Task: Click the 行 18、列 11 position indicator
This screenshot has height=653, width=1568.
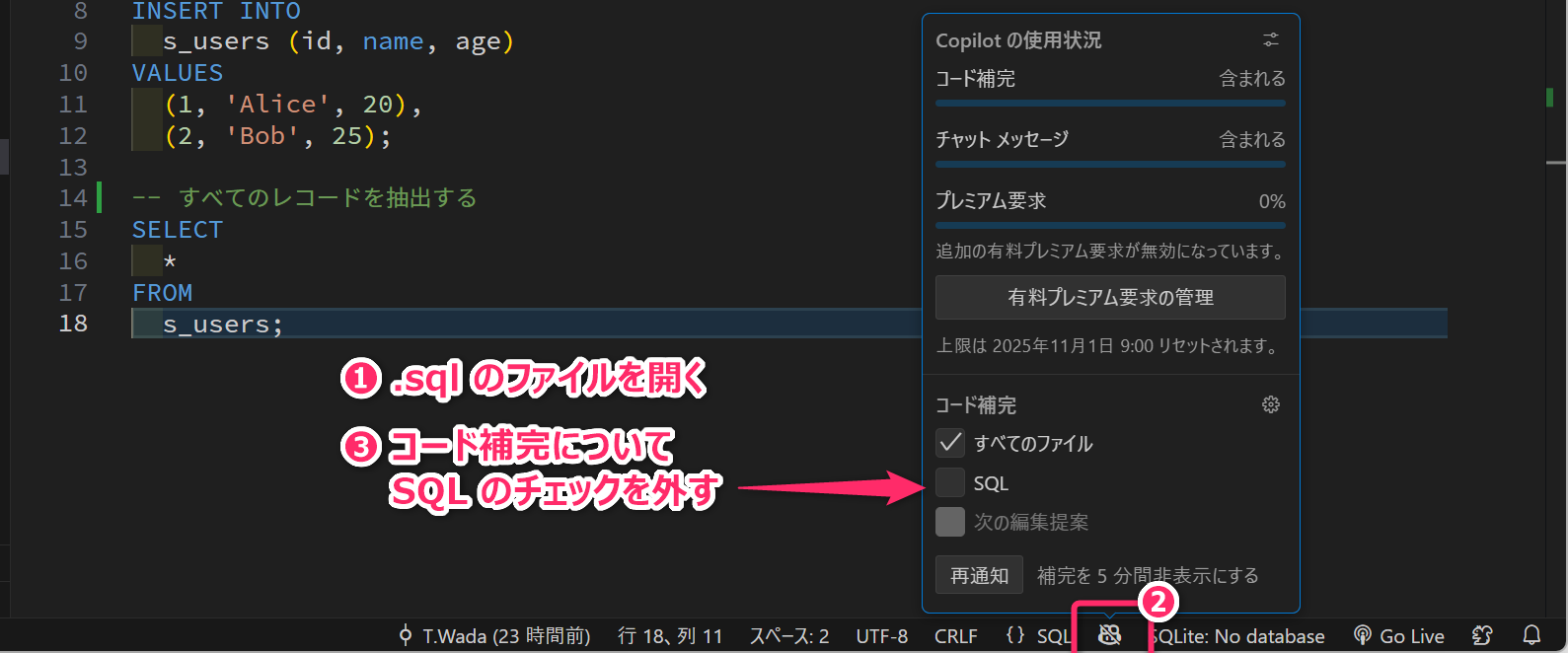Action: (x=669, y=636)
